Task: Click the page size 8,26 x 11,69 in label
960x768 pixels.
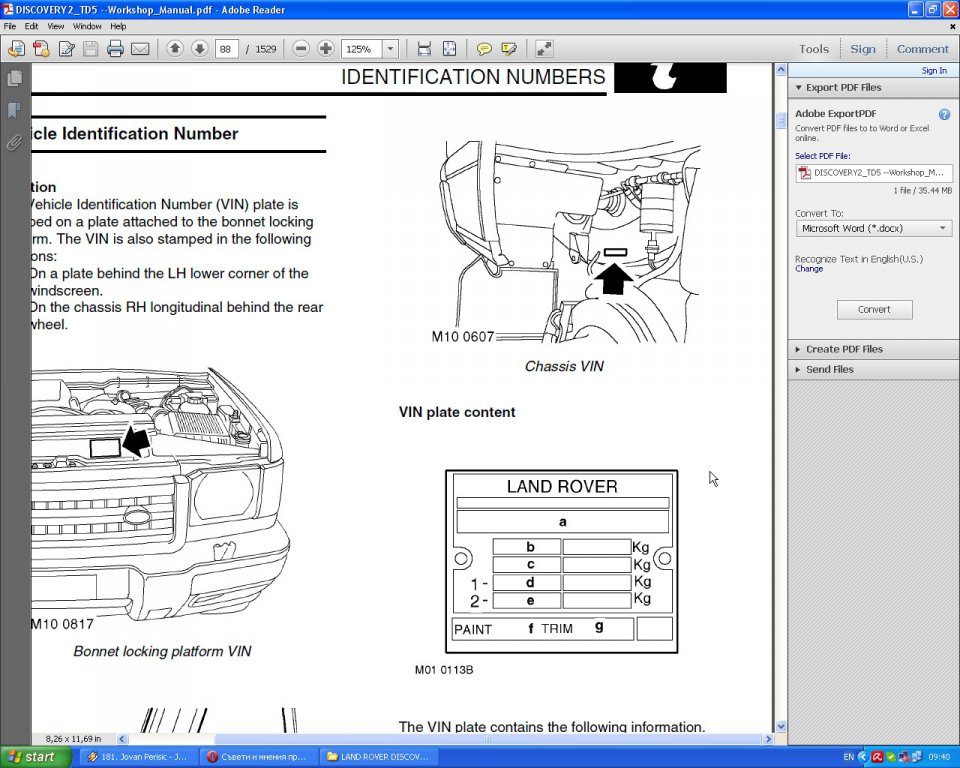Action: pos(73,739)
